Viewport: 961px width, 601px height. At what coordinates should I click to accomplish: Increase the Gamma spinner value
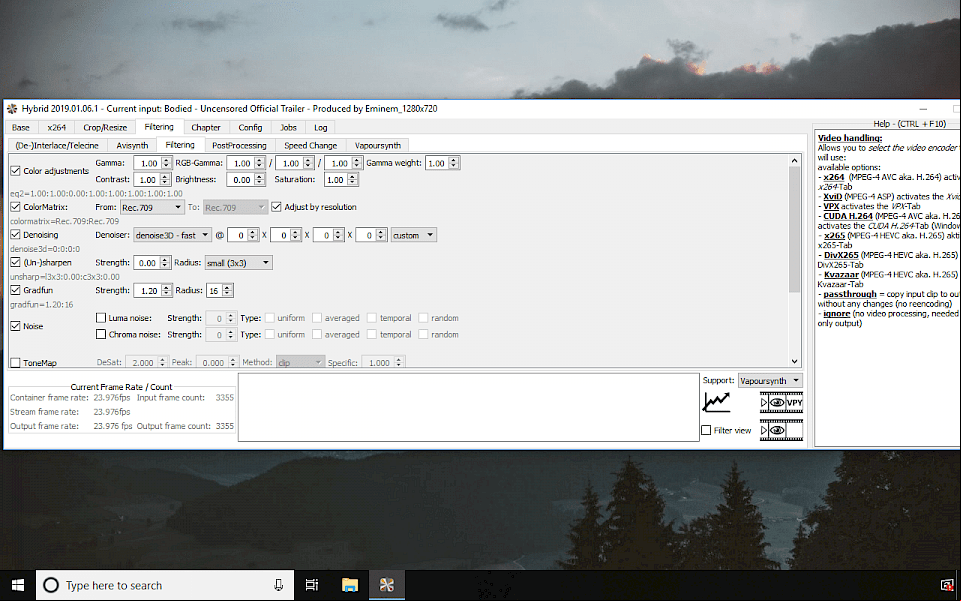166,161
